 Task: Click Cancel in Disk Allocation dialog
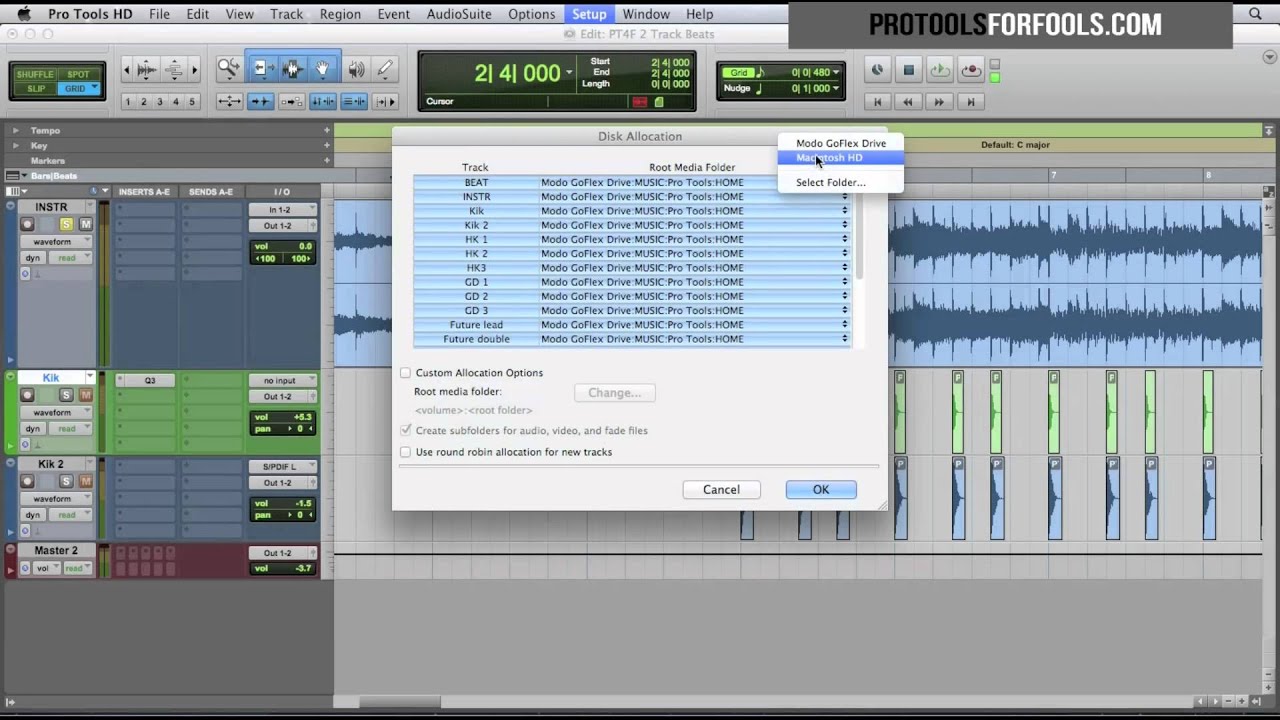point(721,489)
